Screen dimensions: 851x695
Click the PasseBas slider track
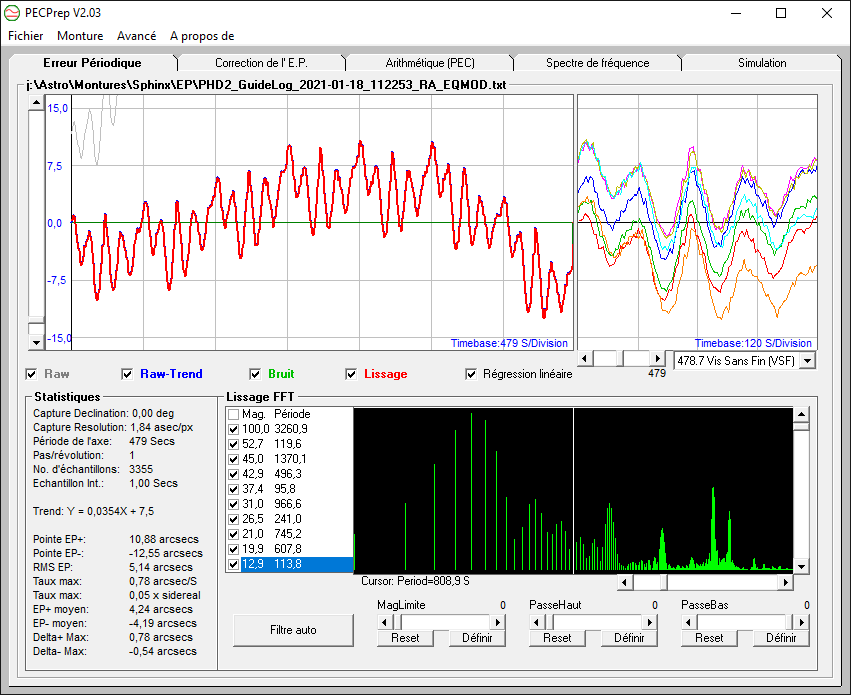tap(745, 622)
